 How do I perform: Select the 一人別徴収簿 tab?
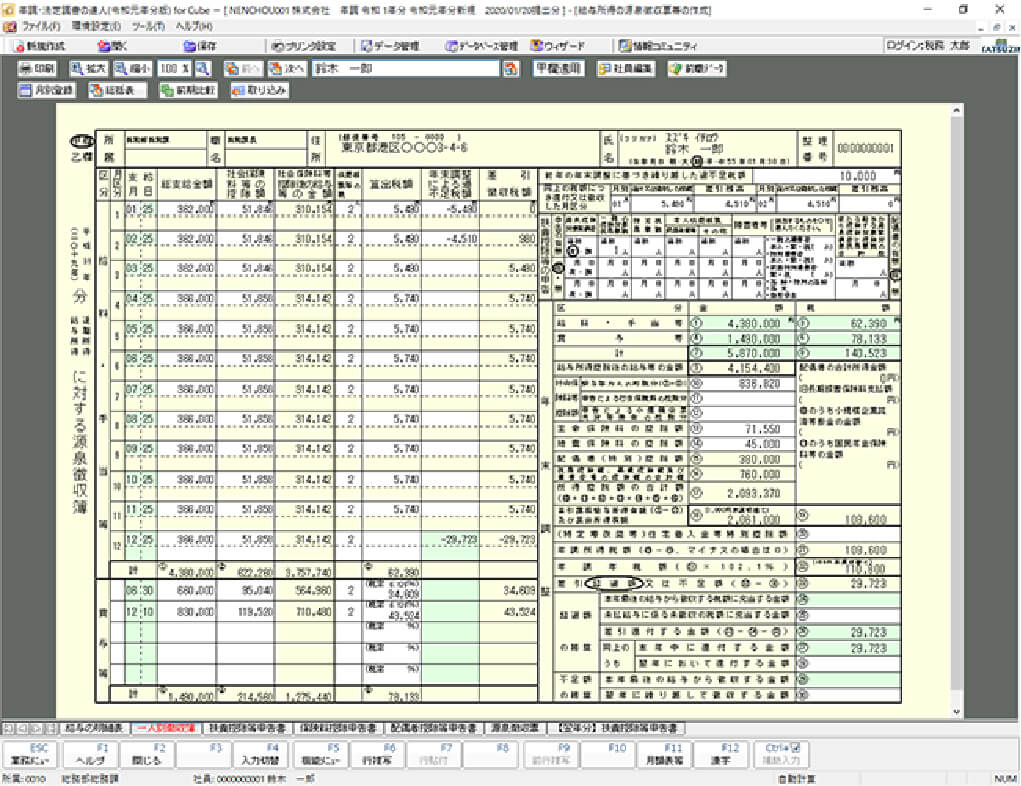(x=166, y=728)
